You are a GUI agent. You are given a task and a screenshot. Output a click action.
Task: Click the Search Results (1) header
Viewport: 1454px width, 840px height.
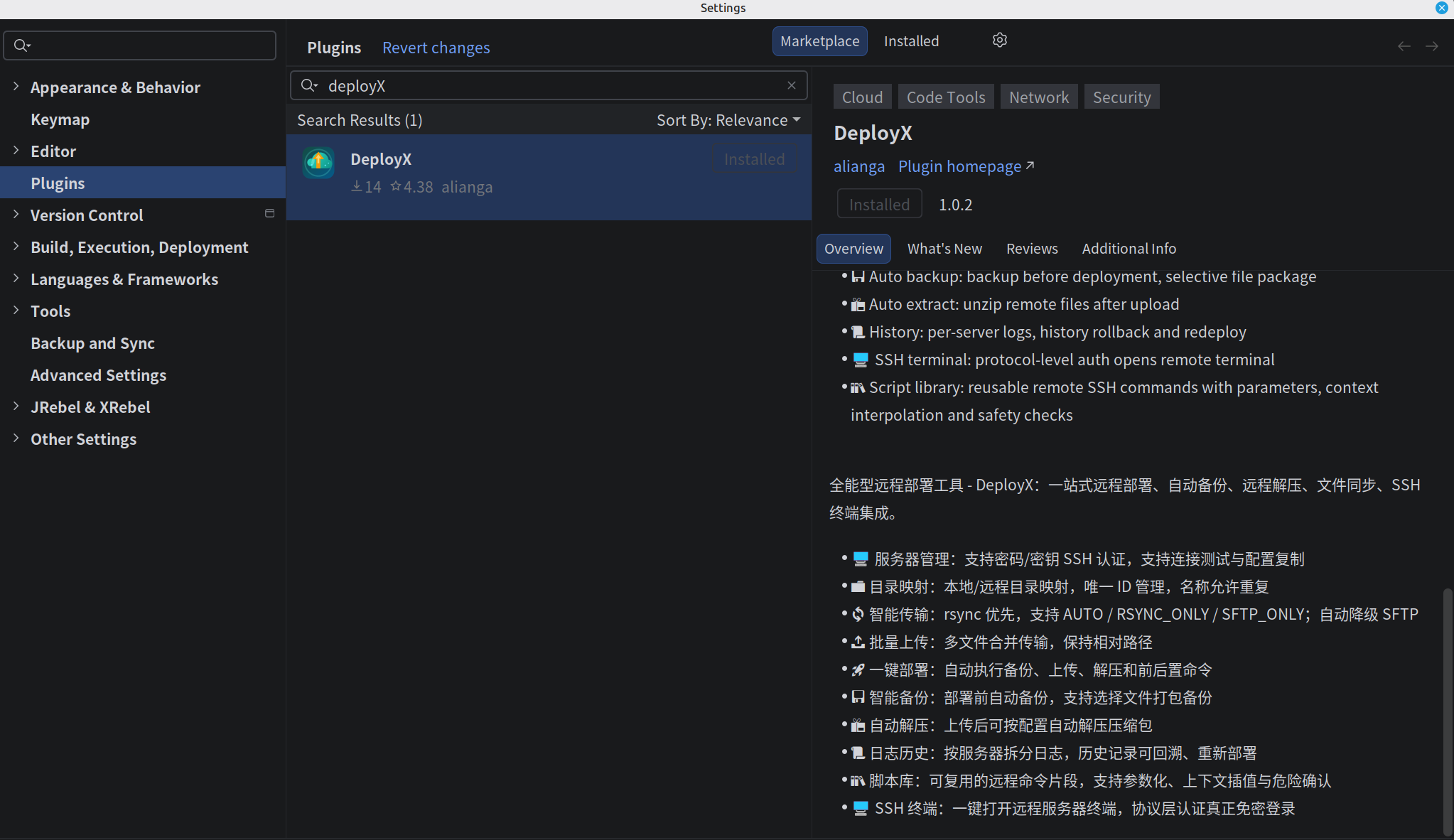[x=360, y=120]
